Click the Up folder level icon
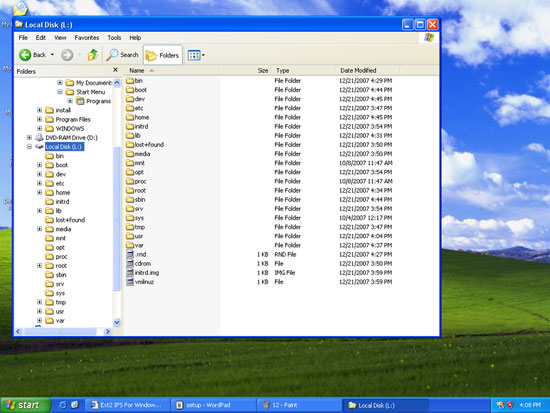Screen dimensions: 550x413 click(93, 55)
